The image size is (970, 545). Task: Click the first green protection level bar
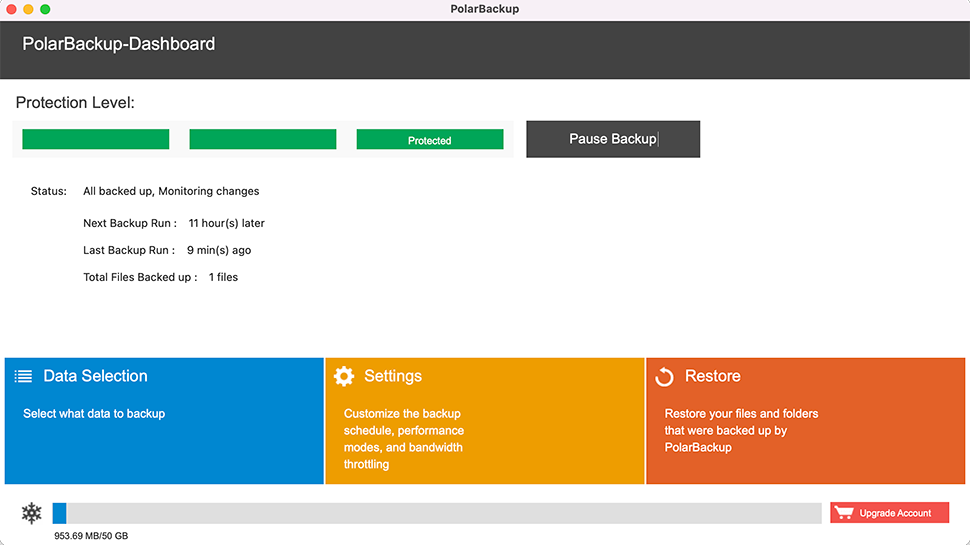point(96,139)
